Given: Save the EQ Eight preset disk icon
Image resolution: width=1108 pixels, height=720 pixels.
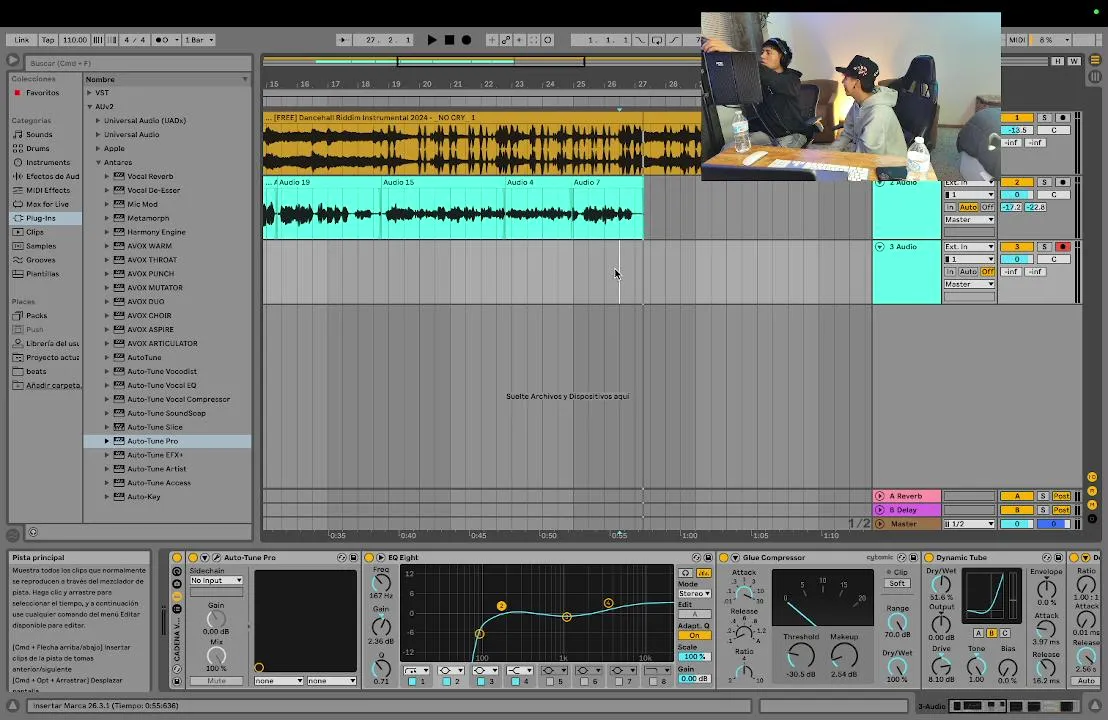Looking at the screenshot, I should pos(707,557).
